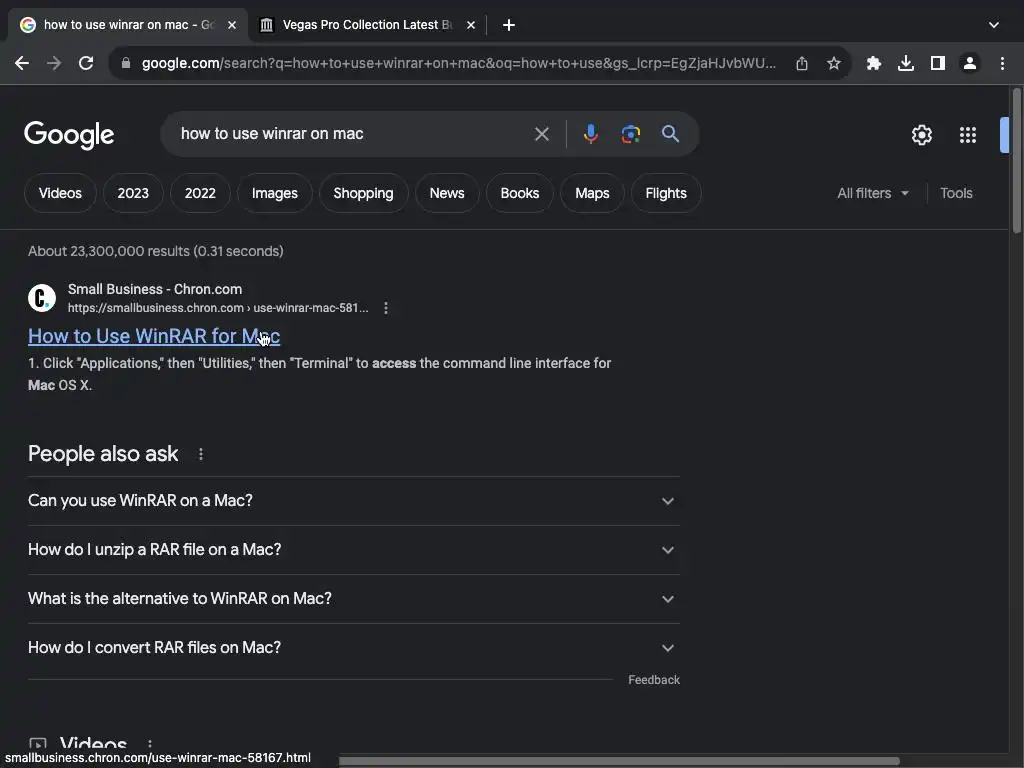Click the browser address bar URL
Image resolution: width=1024 pixels, height=768 pixels.
(458, 63)
